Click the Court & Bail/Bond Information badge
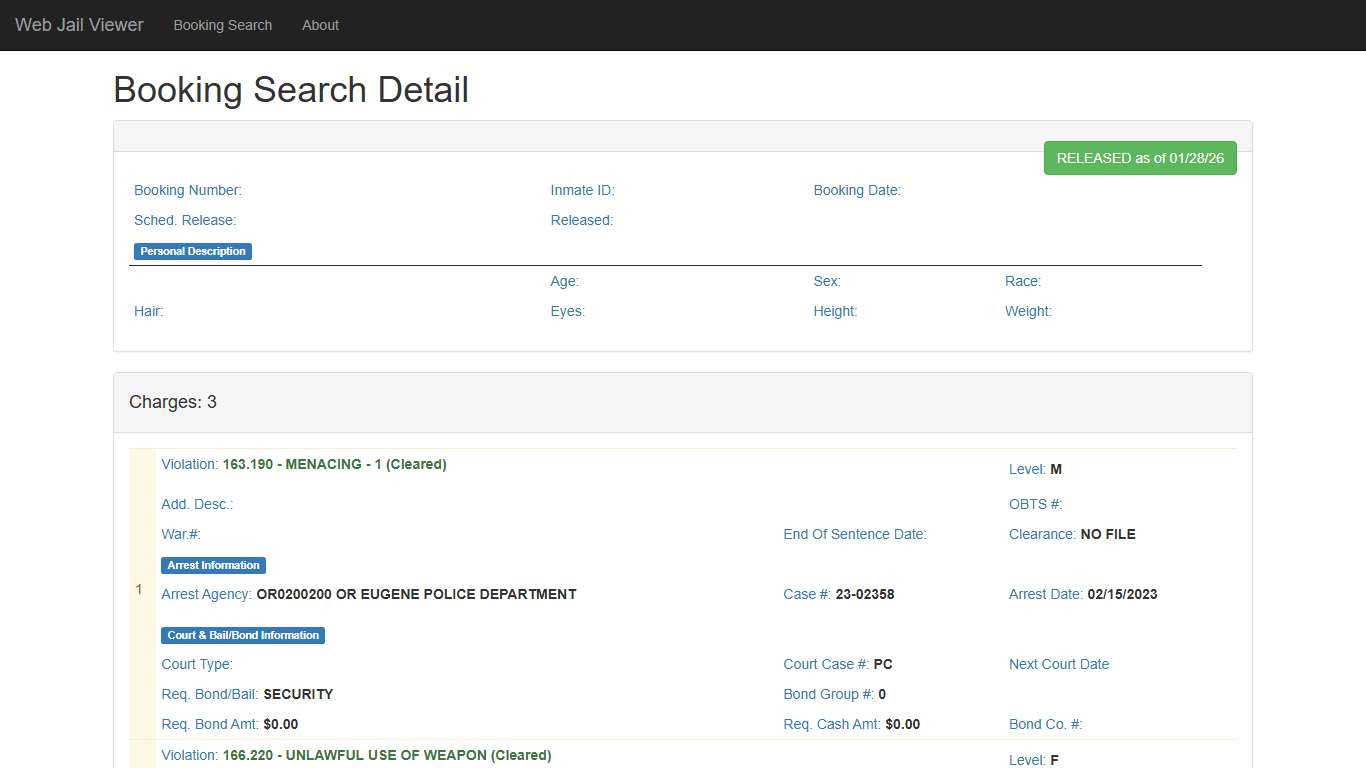1366x768 pixels. [243, 635]
